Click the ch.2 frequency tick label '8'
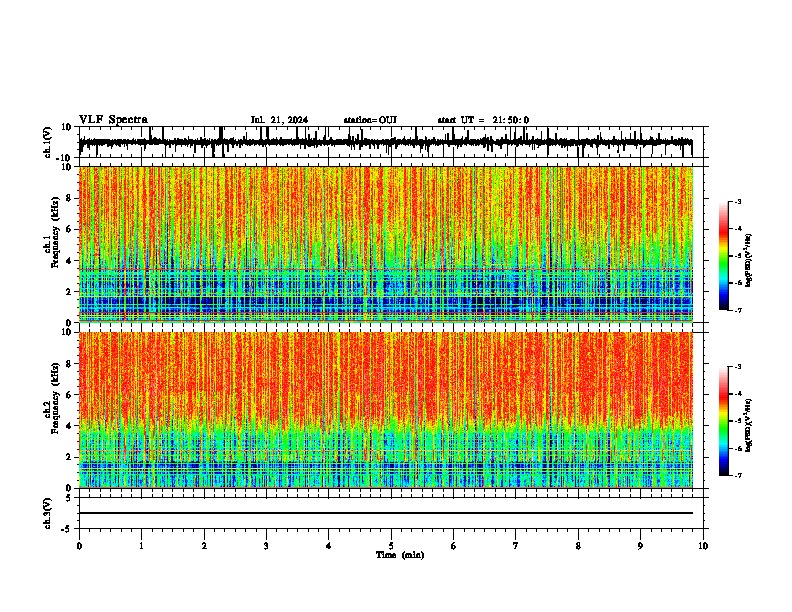The height and width of the screenshot is (612, 792). tap(69, 364)
